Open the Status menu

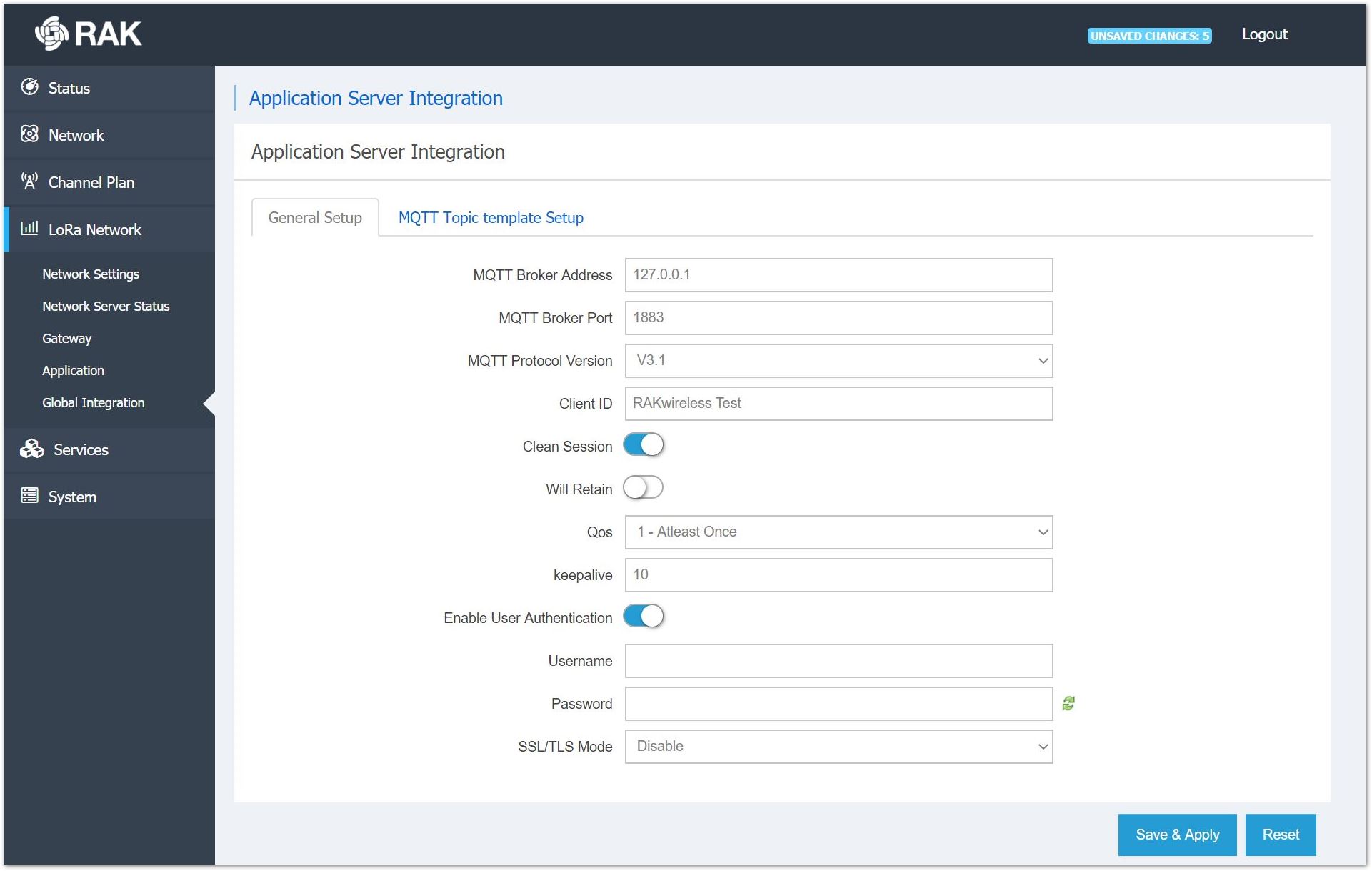pos(109,88)
